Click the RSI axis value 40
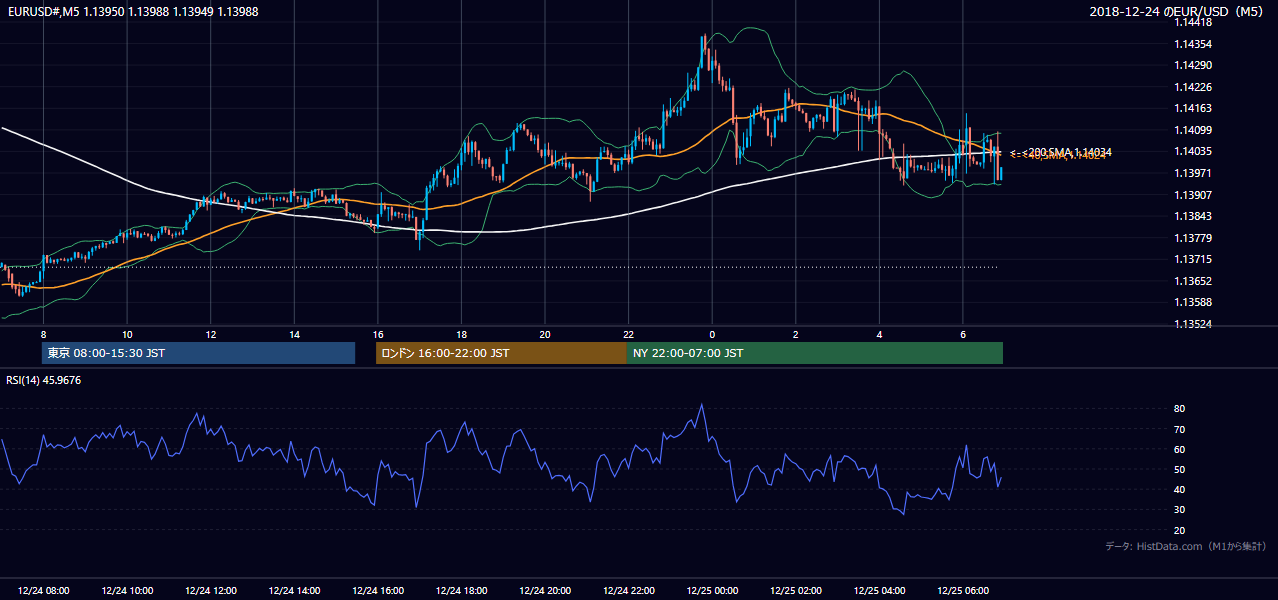The image size is (1278, 600). click(1180, 489)
